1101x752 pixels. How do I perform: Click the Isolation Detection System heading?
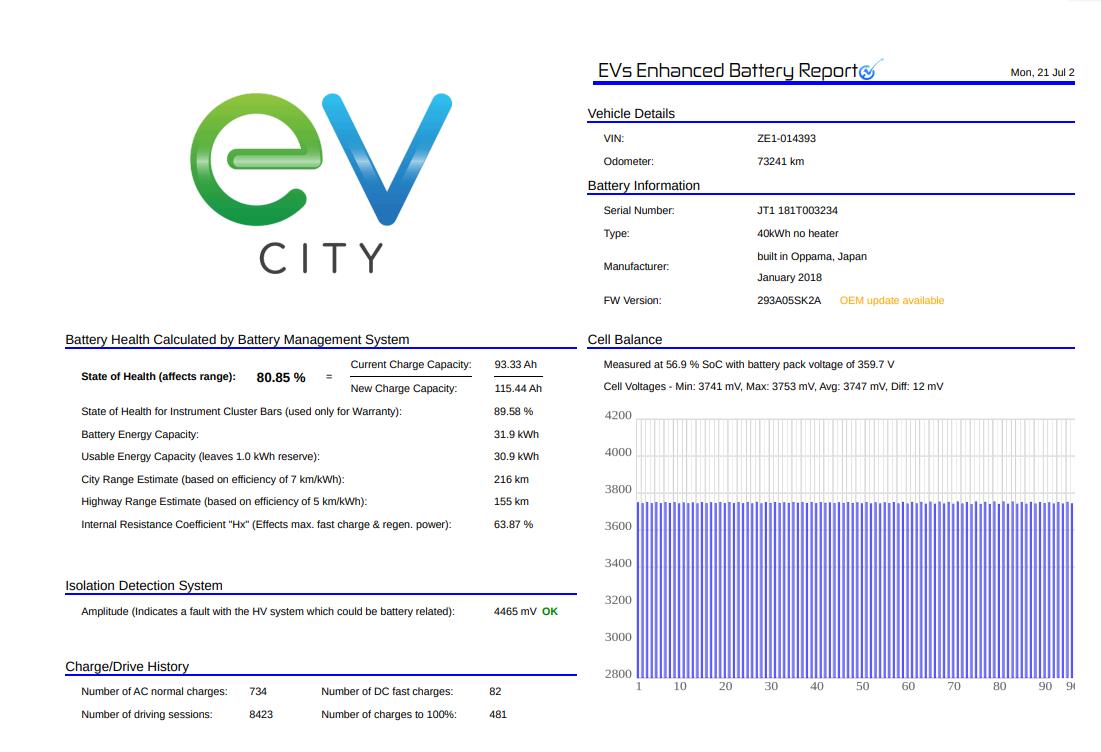coord(144,585)
